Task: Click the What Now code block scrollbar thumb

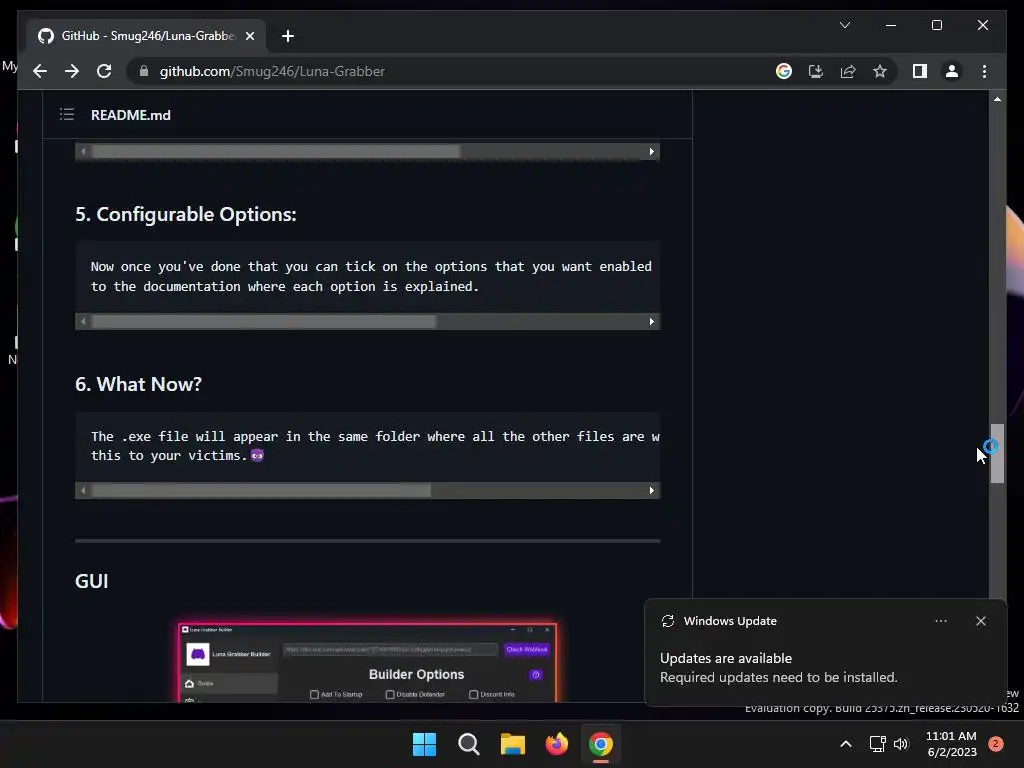Action: click(261, 490)
